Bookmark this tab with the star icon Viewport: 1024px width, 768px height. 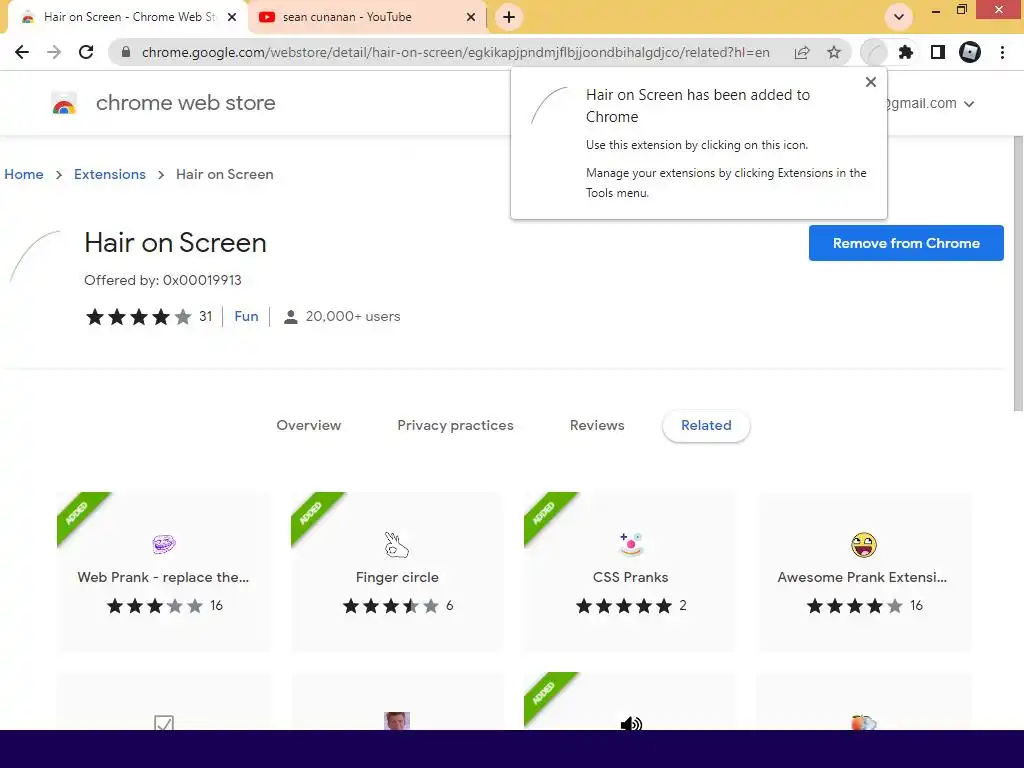click(x=834, y=52)
